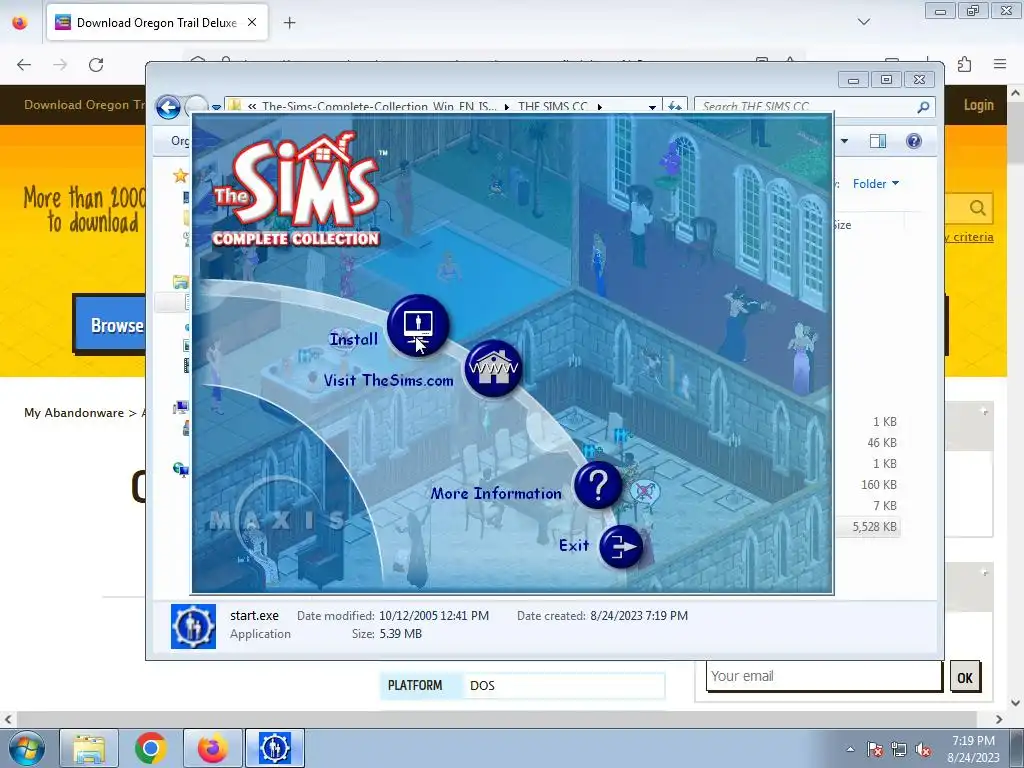Open the Folder arrange-by dropdown
The image size is (1024, 768).
876,184
